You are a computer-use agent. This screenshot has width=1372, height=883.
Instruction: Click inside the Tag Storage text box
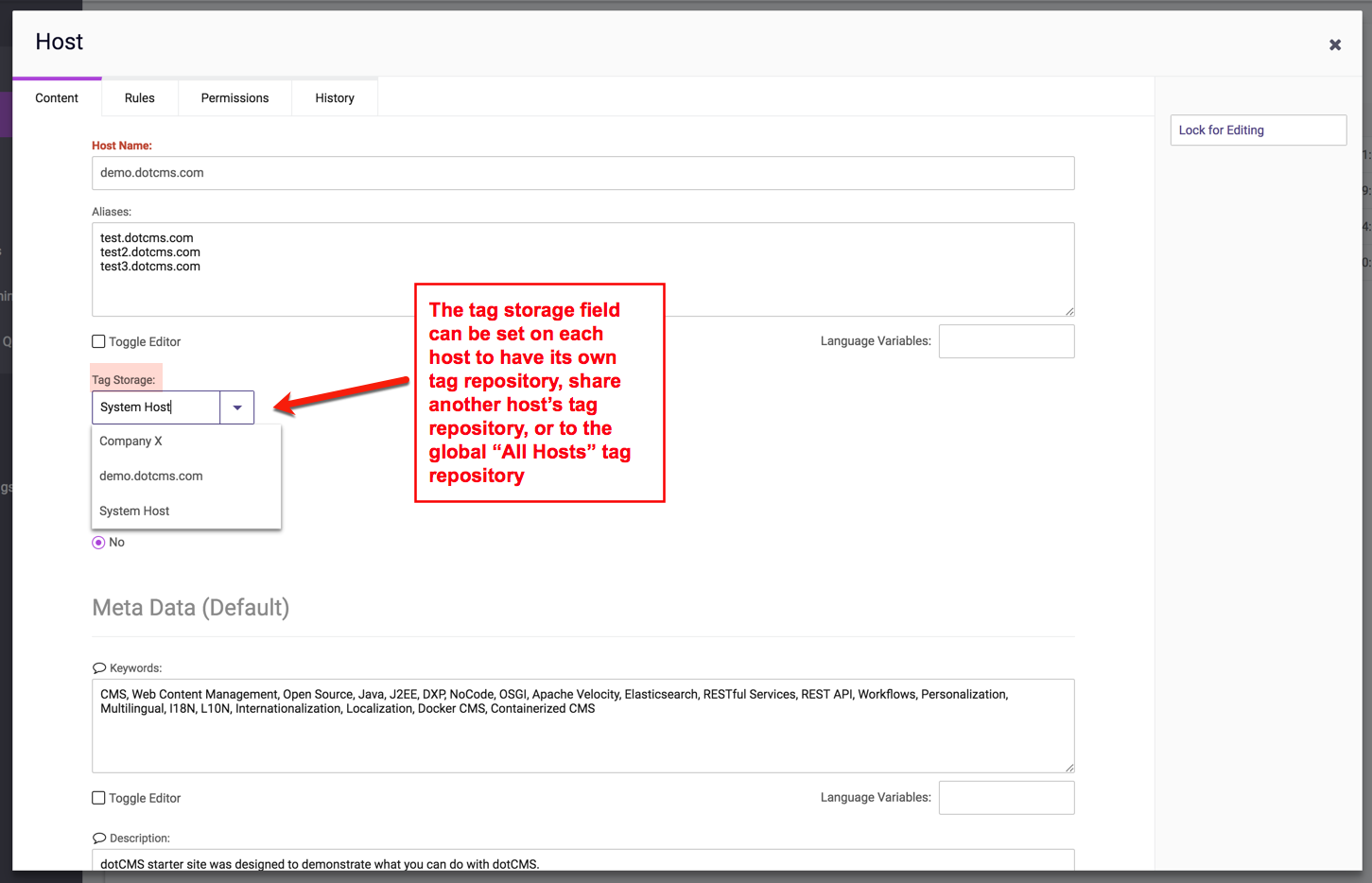[x=156, y=407]
